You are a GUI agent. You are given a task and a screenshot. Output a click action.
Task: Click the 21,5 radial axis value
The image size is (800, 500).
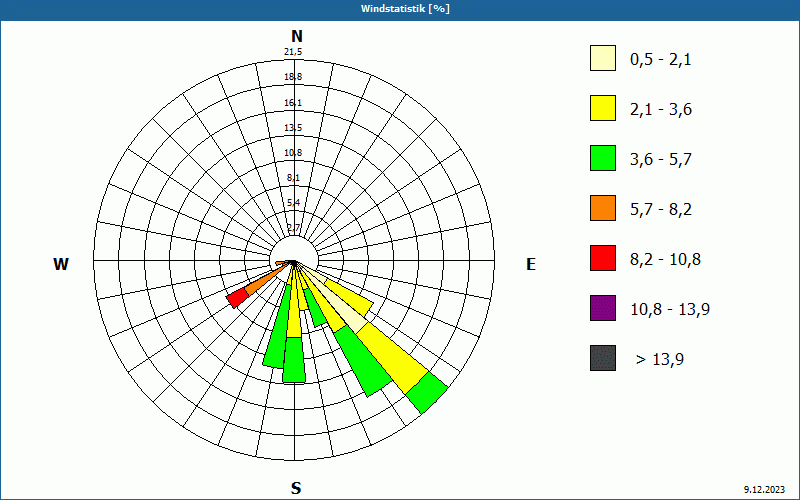point(293,52)
